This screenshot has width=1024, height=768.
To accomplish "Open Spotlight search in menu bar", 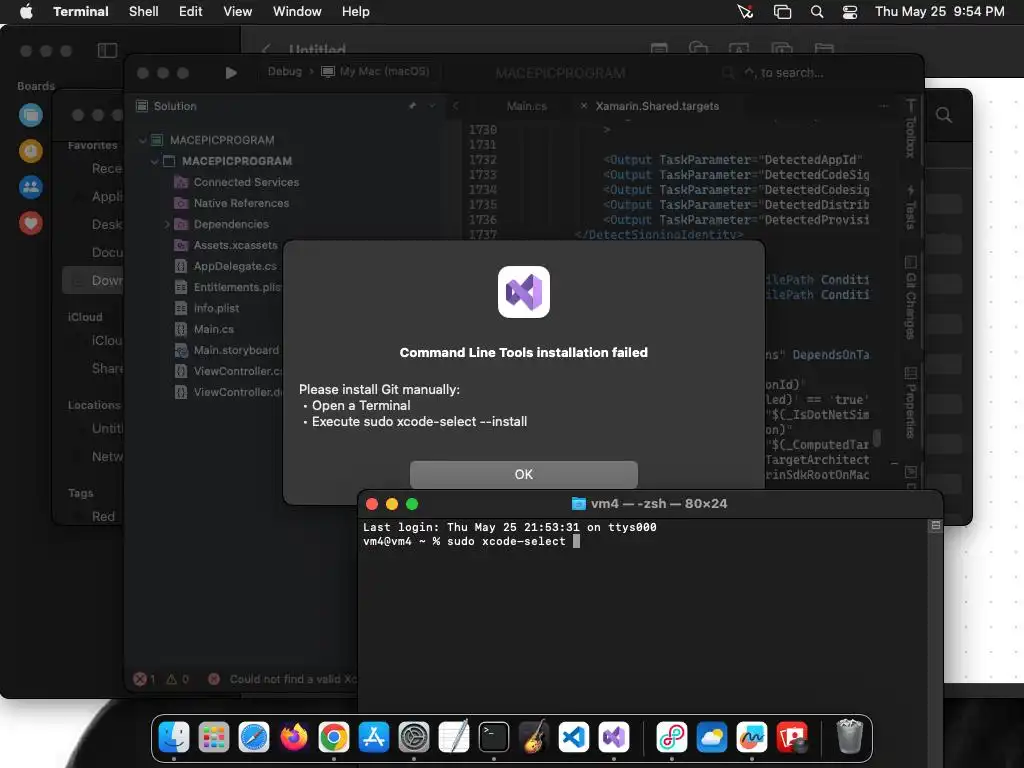I will [x=816, y=11].
